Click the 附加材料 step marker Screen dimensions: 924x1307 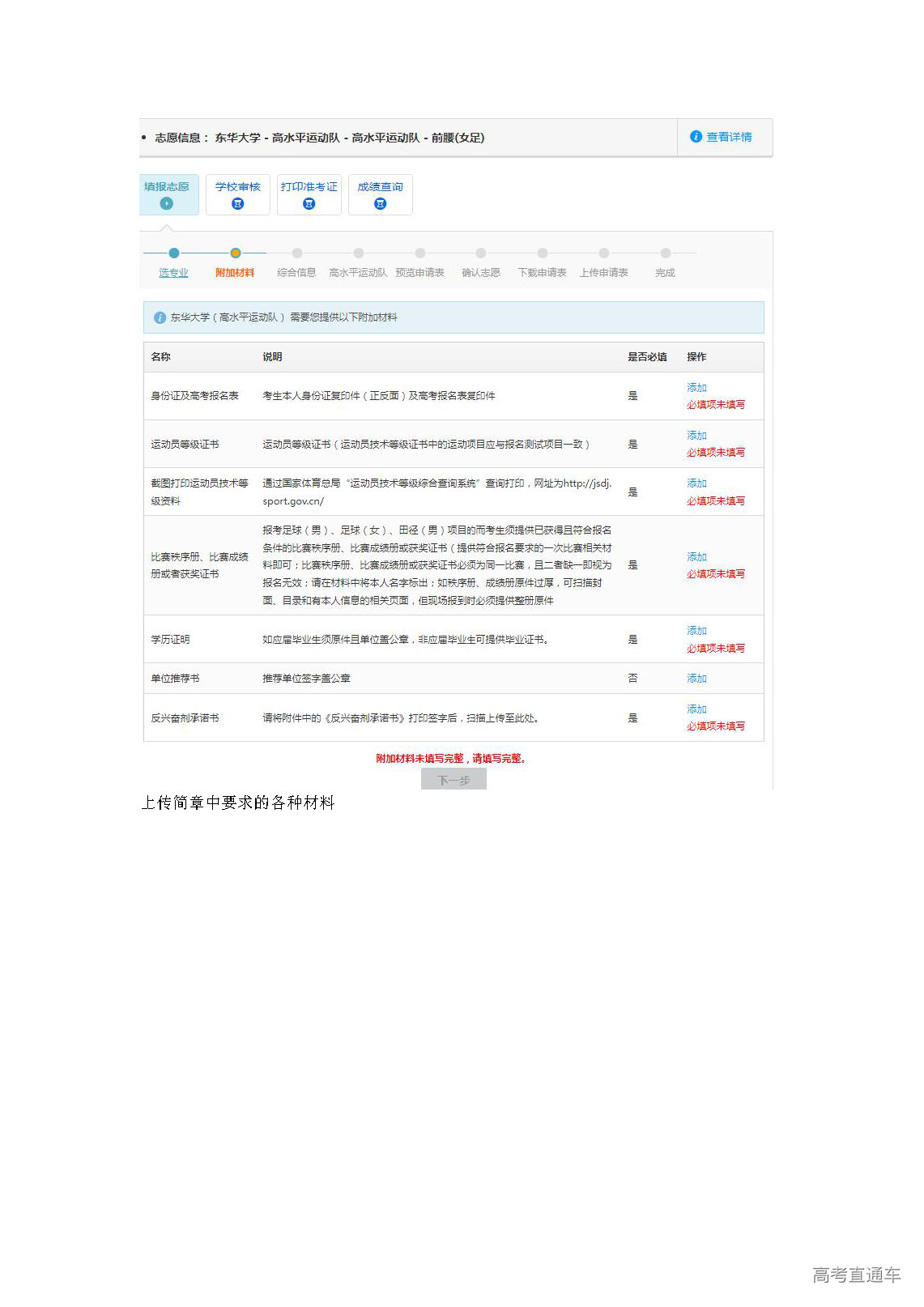coord(235,253)
